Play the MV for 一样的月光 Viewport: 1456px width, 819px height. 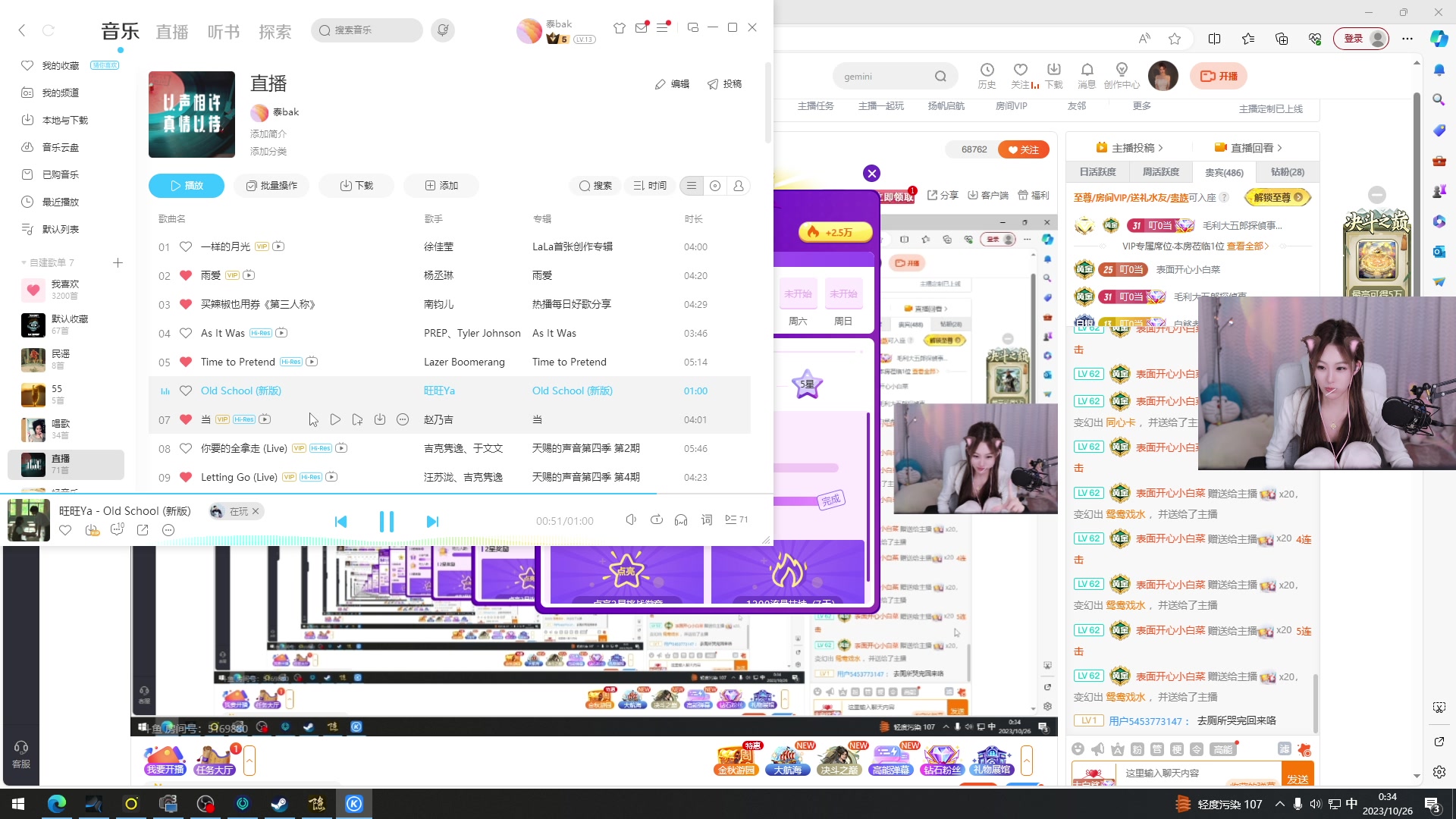coord(278,246)
